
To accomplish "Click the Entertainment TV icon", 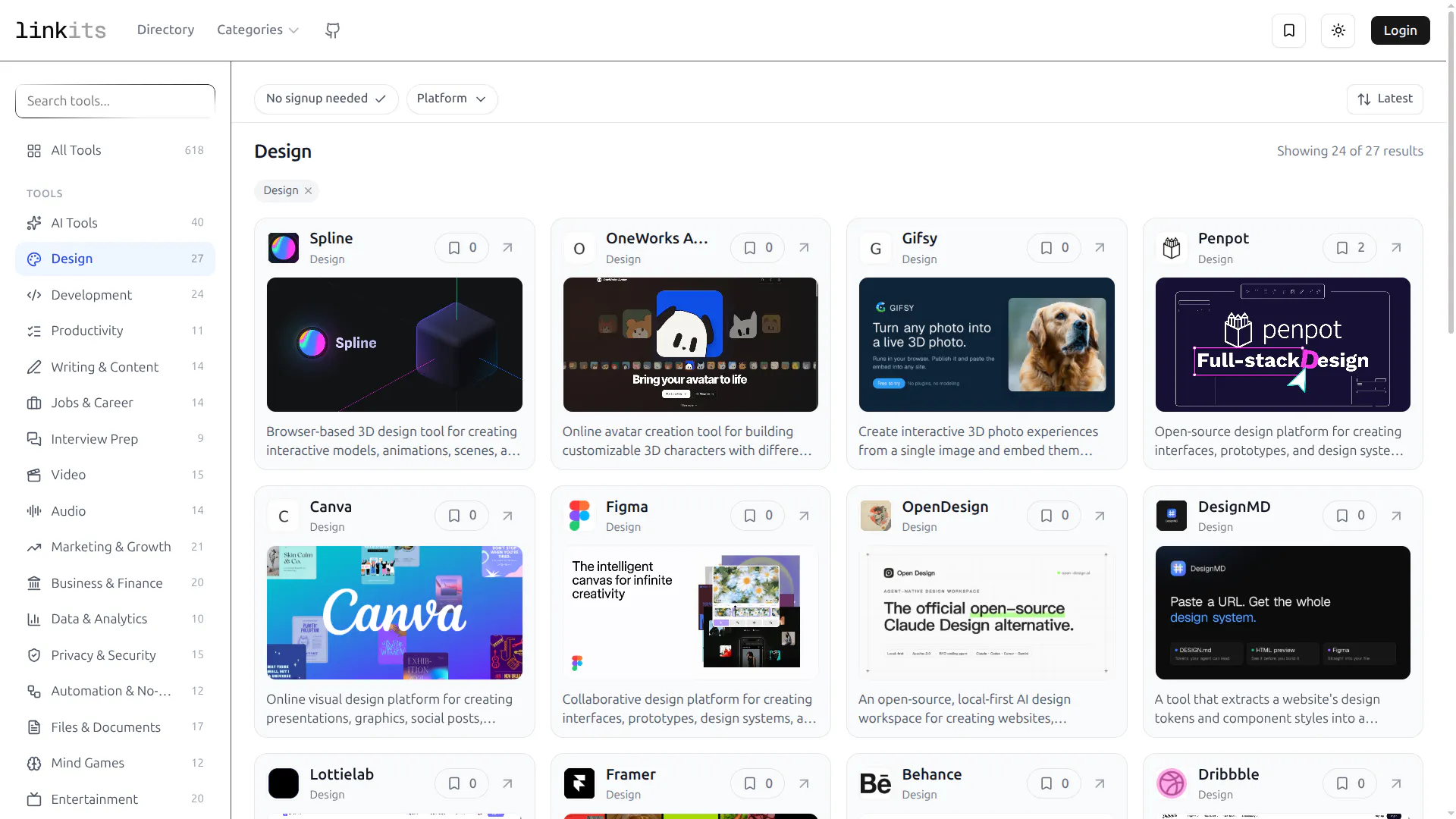I will pos(34,799).
